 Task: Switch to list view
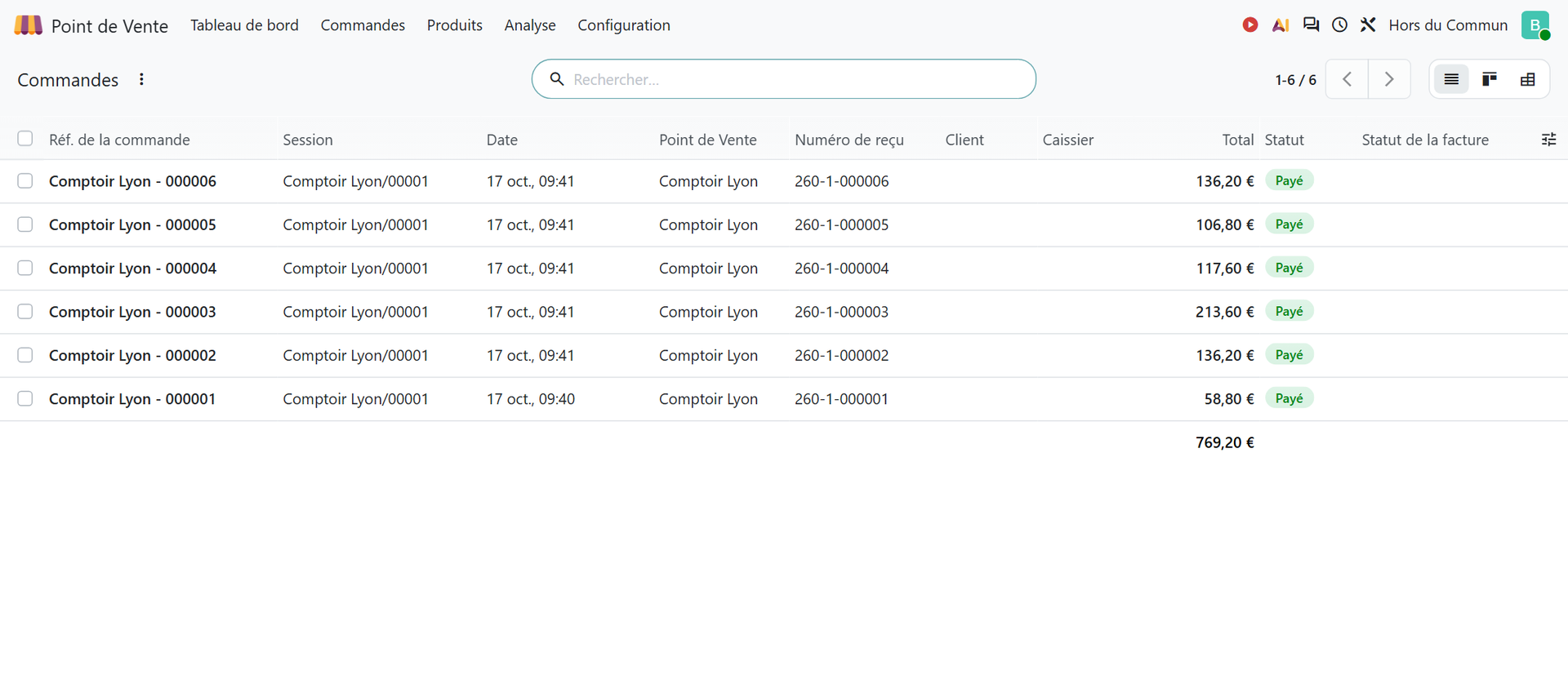1451,79
